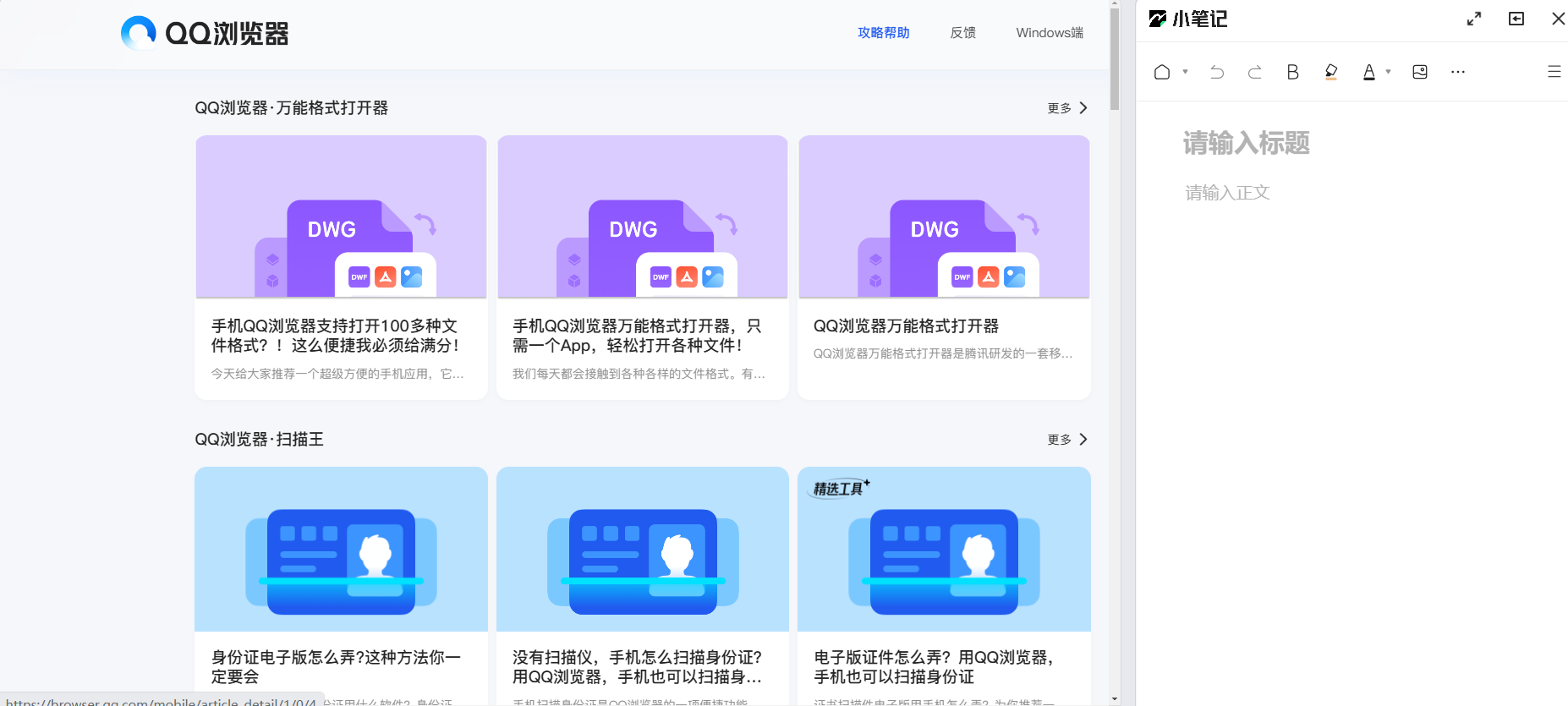Open ID card thumbnail of 电子版证件怎么弄 article
Image resolution: width=1568 pixels, height=706 pixels.
tap(944, 550)
